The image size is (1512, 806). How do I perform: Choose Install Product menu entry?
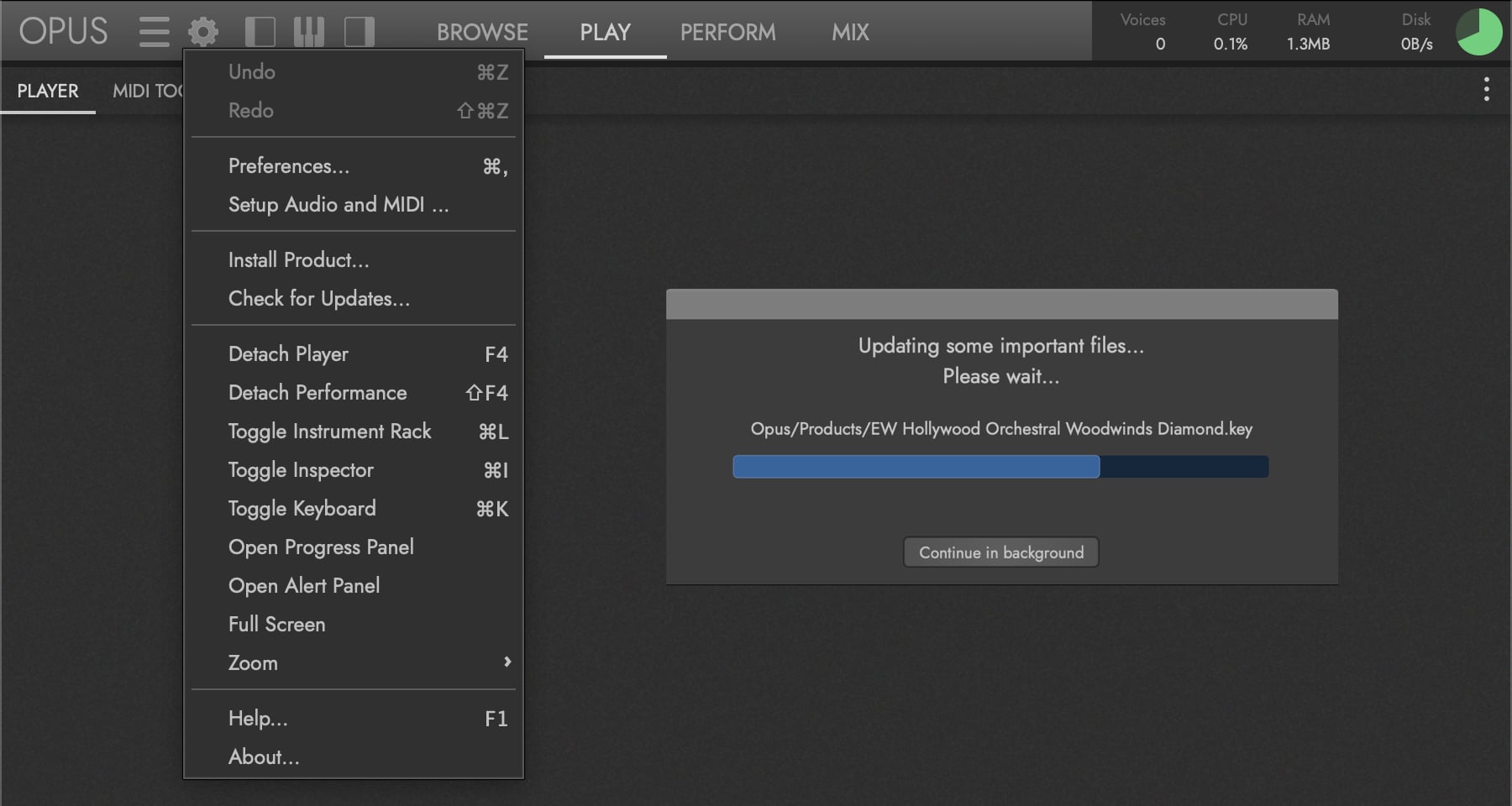354,260
